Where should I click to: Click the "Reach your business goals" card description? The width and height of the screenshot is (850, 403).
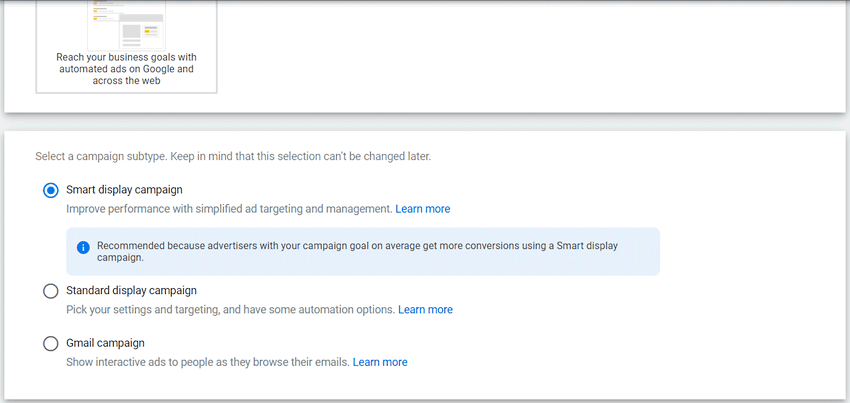(x=126, y=69)
